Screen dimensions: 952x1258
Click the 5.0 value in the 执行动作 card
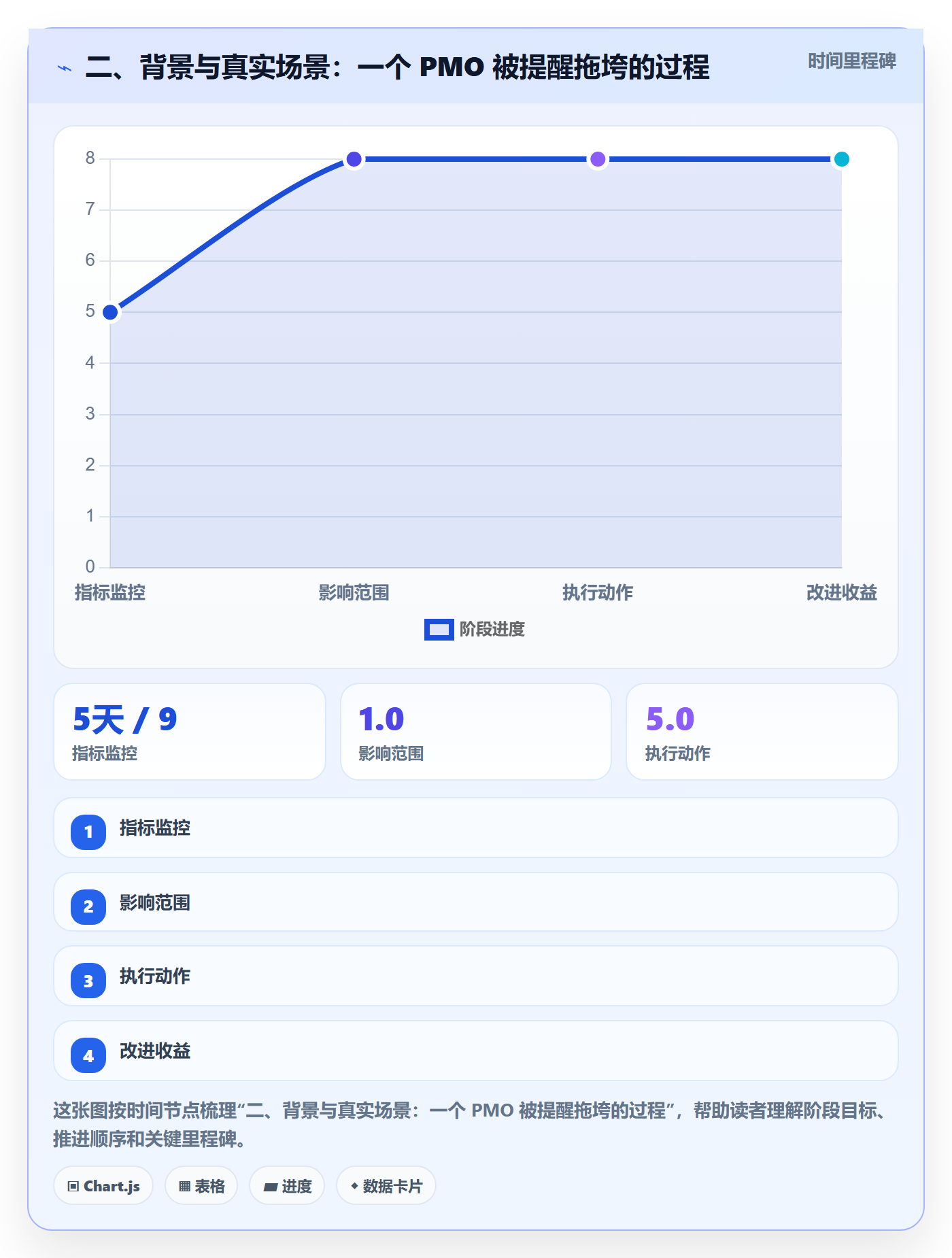coord(670,719)
